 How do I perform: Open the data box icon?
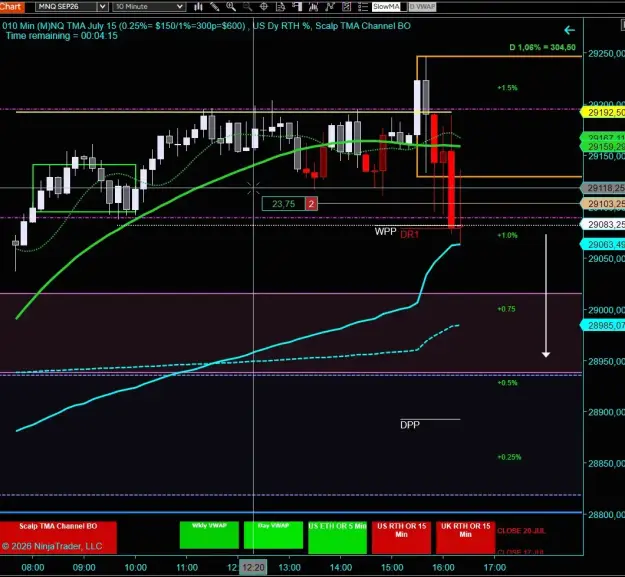[x=280, y=6]
